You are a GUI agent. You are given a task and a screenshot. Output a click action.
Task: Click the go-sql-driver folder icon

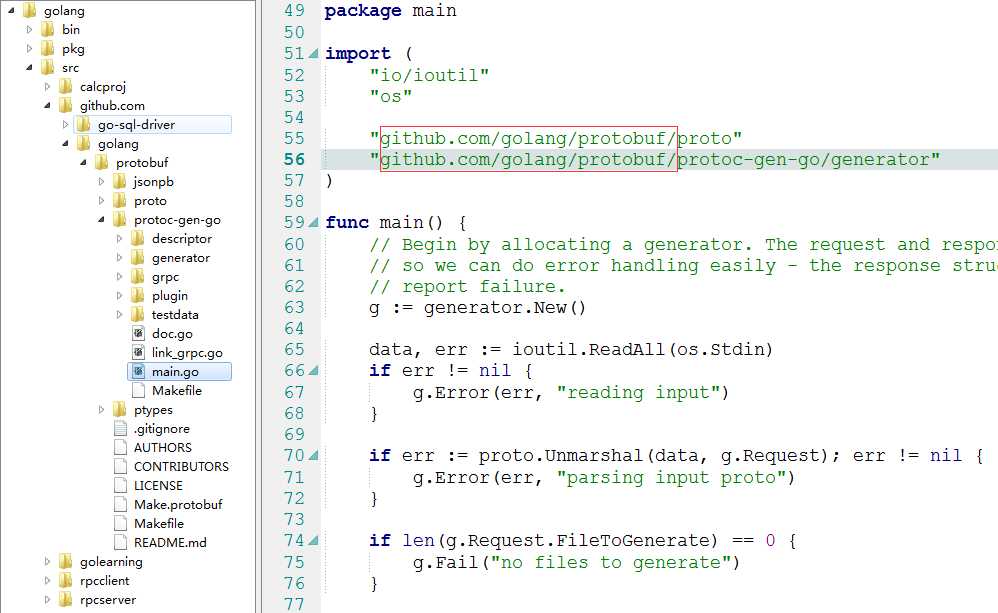(83, 125)
